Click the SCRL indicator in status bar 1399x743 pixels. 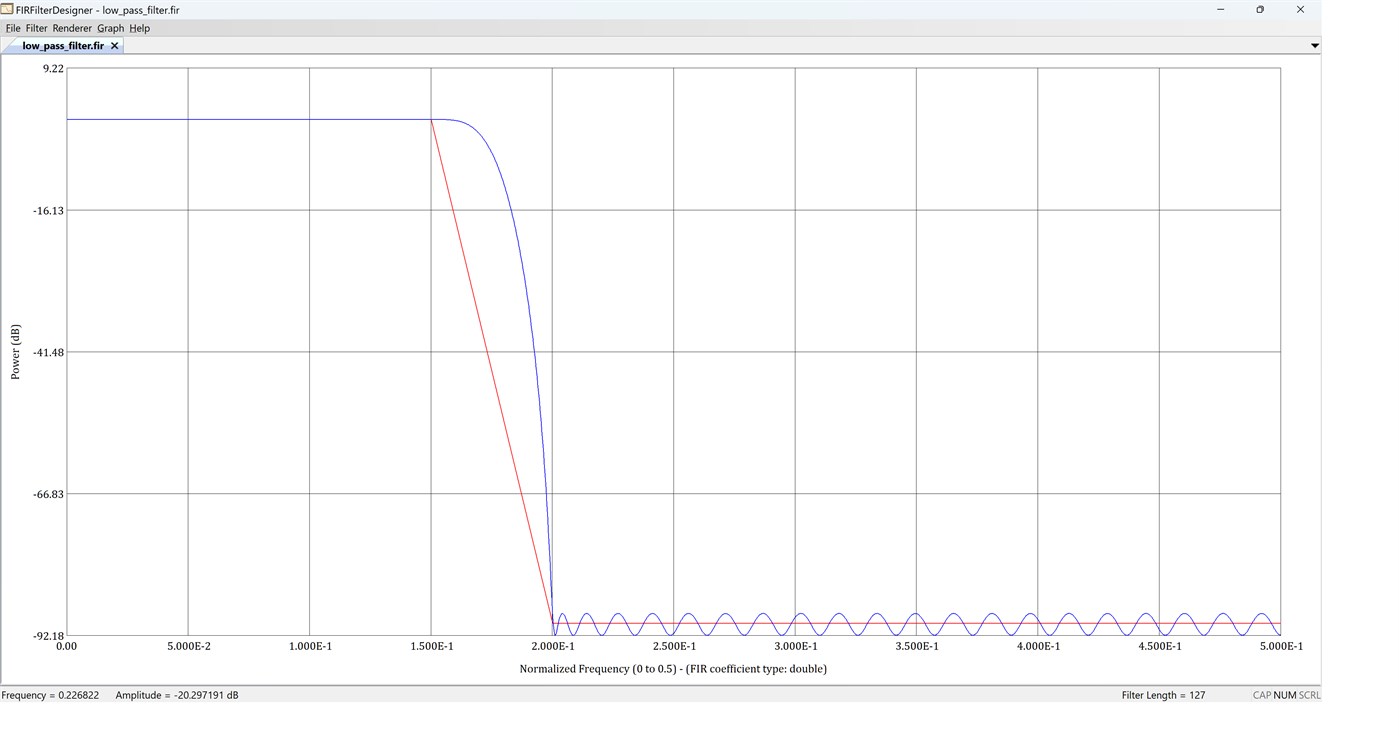(1309, 695)
